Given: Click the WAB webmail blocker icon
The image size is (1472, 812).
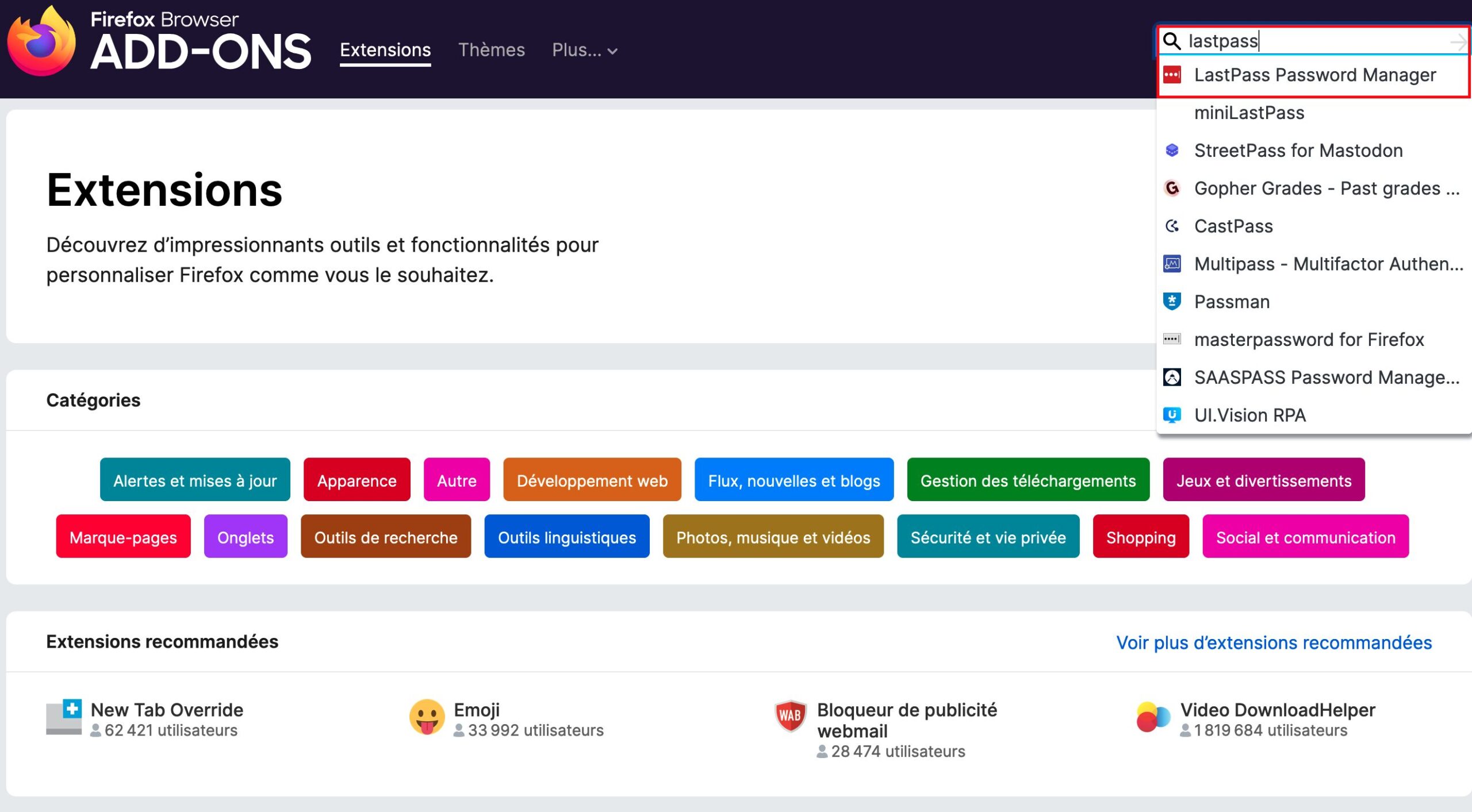Looking at the screenshot, I should (x=791, y=716).
